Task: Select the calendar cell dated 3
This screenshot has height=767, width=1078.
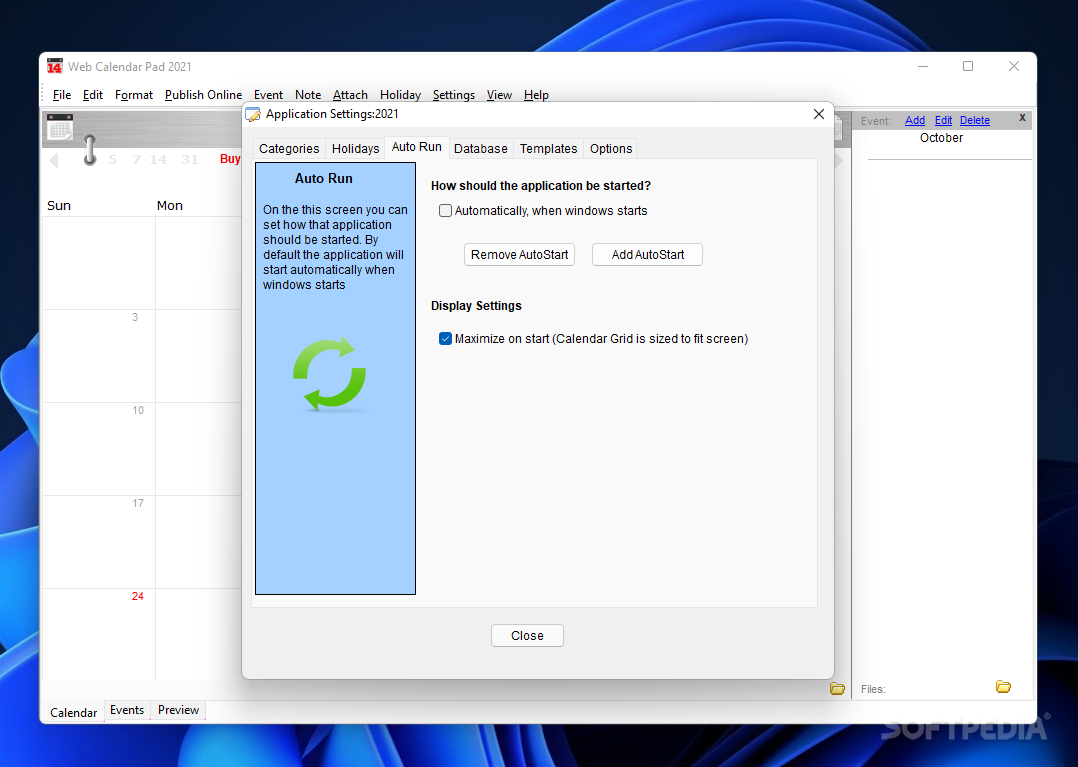Action: pos(99,355)
